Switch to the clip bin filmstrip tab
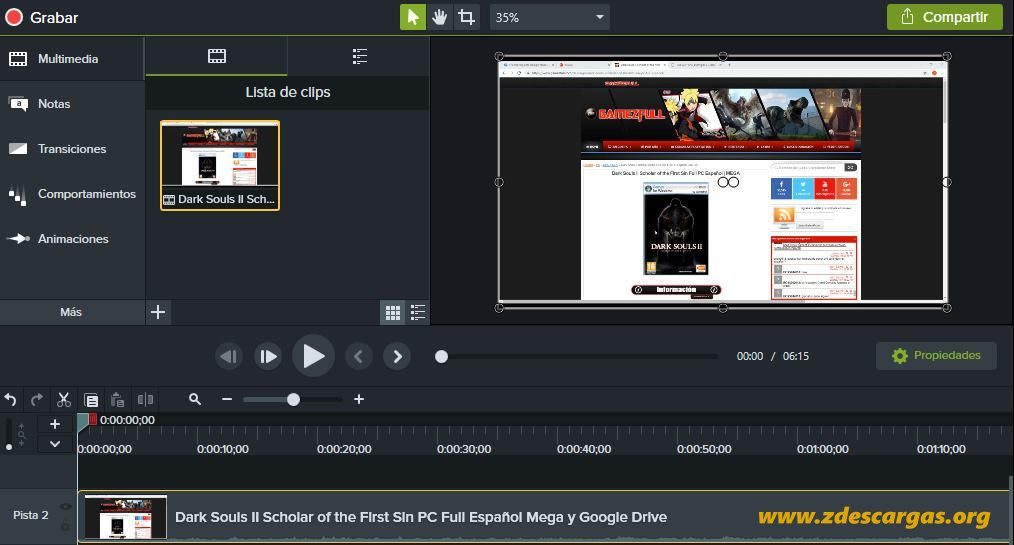 [217, 56]
